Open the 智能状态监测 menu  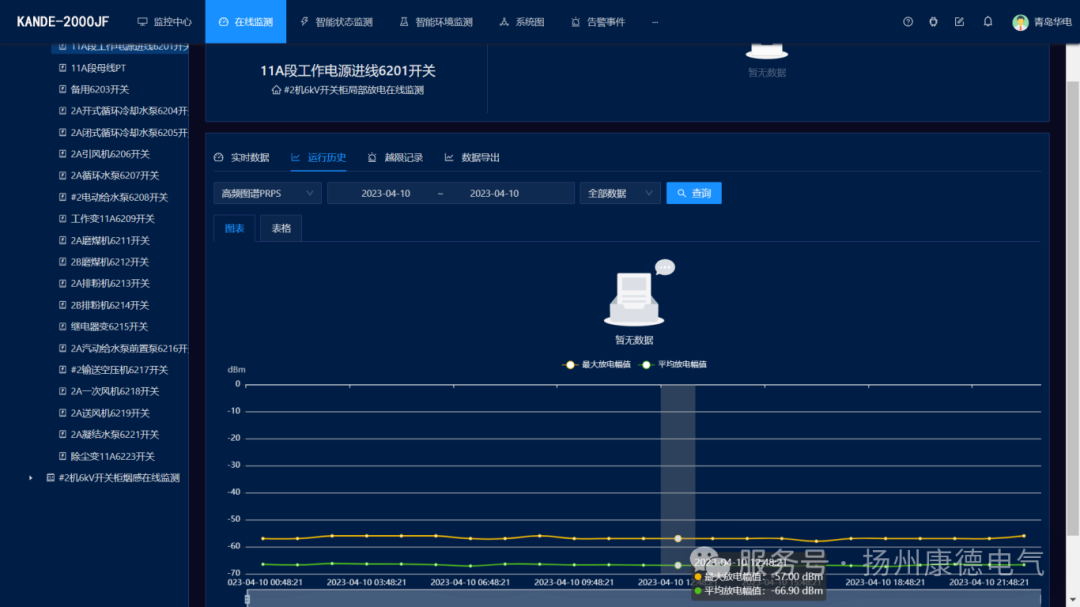(336, 22)
